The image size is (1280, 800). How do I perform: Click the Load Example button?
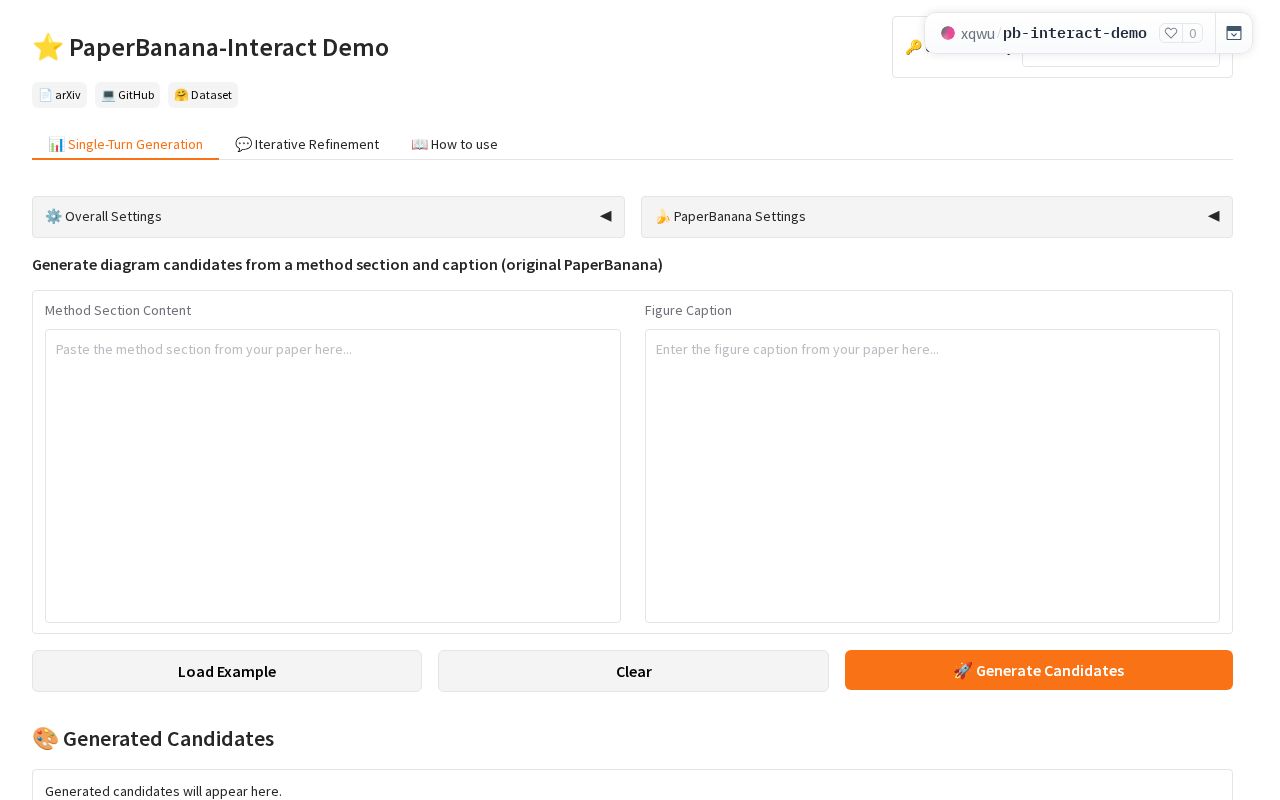(x=227, y=671)
